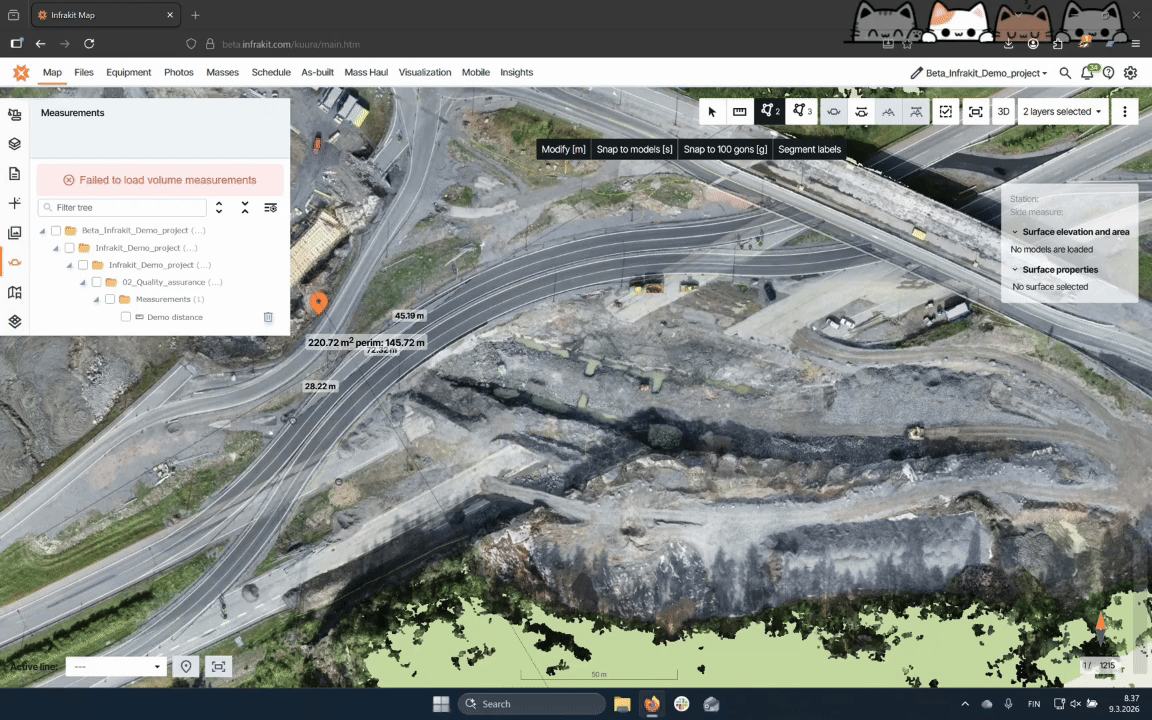Open the Mass Haul menu tab
This screenshot has height=720, width=1152.
[366, 73]
